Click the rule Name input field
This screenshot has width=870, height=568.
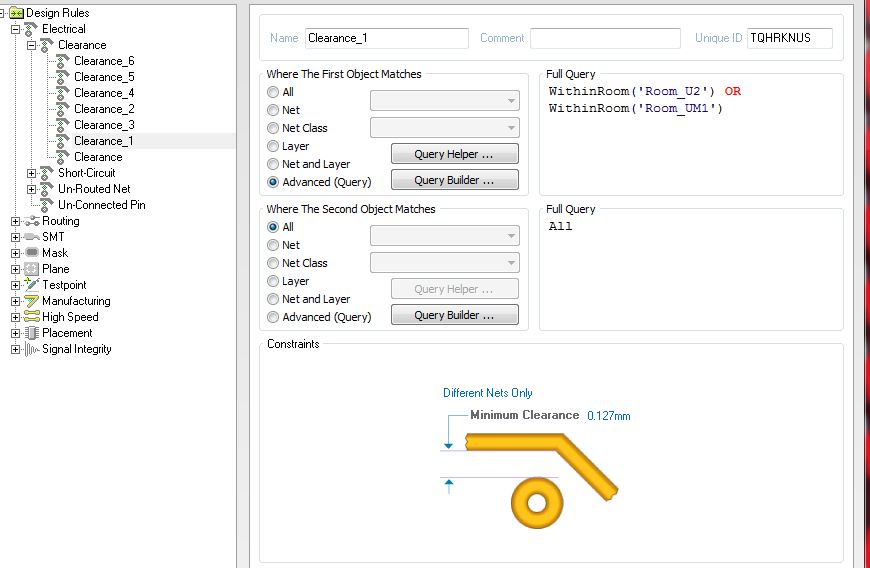pyautogui.click(x=386, y=38)
